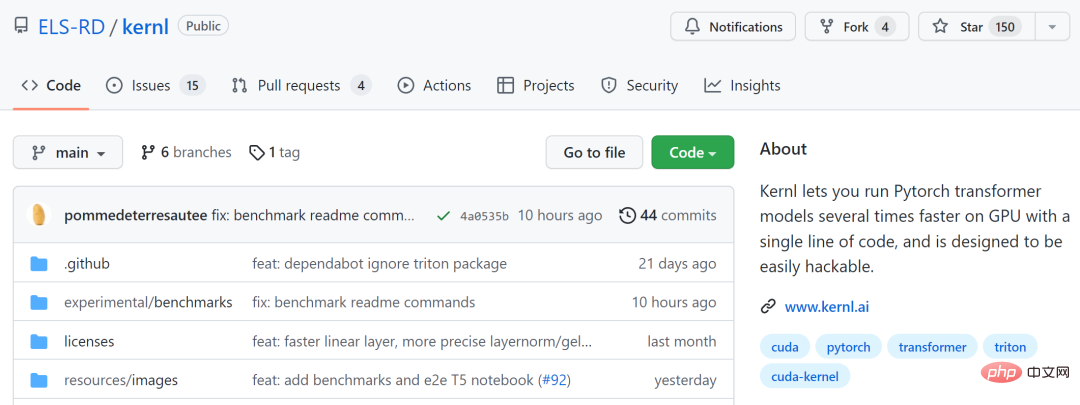Select the transformer topic tag
This screenshot has height=405, width=1080.
point(933,346)
